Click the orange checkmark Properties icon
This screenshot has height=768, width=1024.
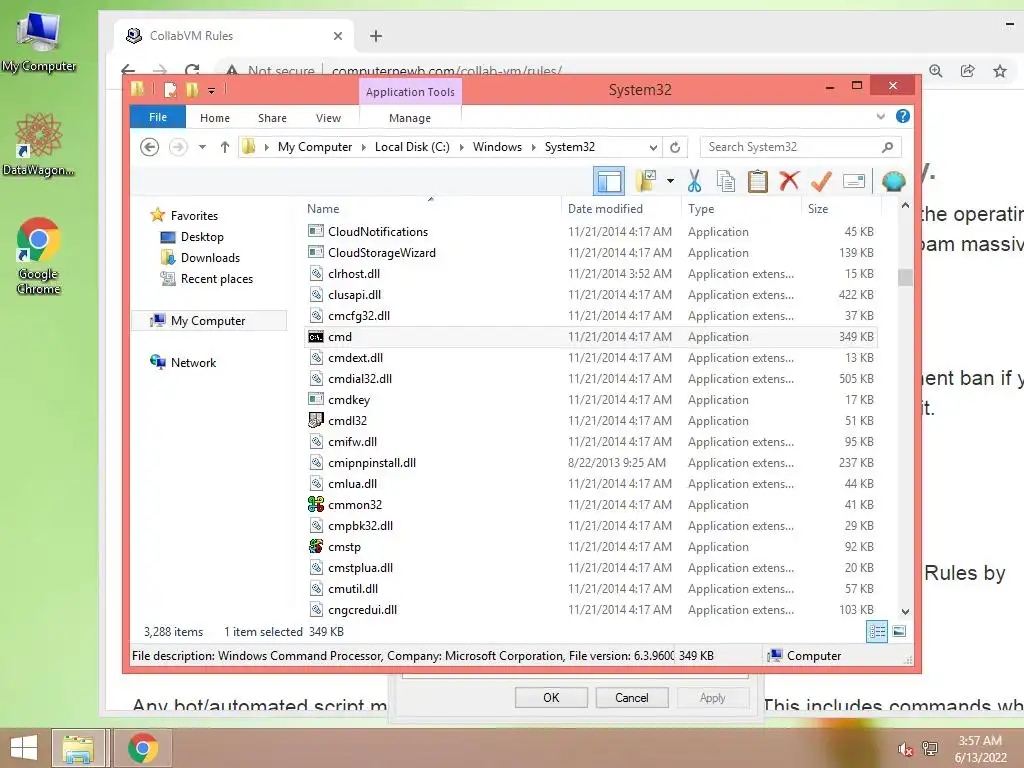pos(821,182)
